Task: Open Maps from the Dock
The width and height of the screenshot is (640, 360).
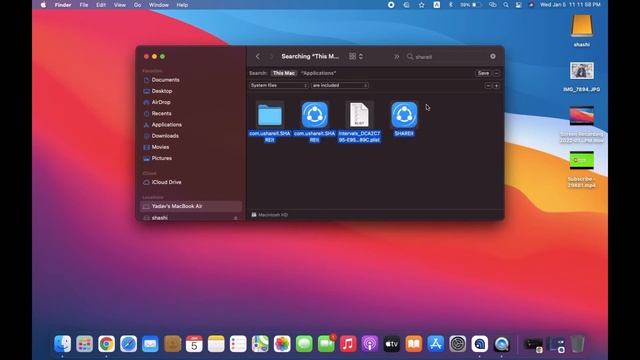Action: 260,344
